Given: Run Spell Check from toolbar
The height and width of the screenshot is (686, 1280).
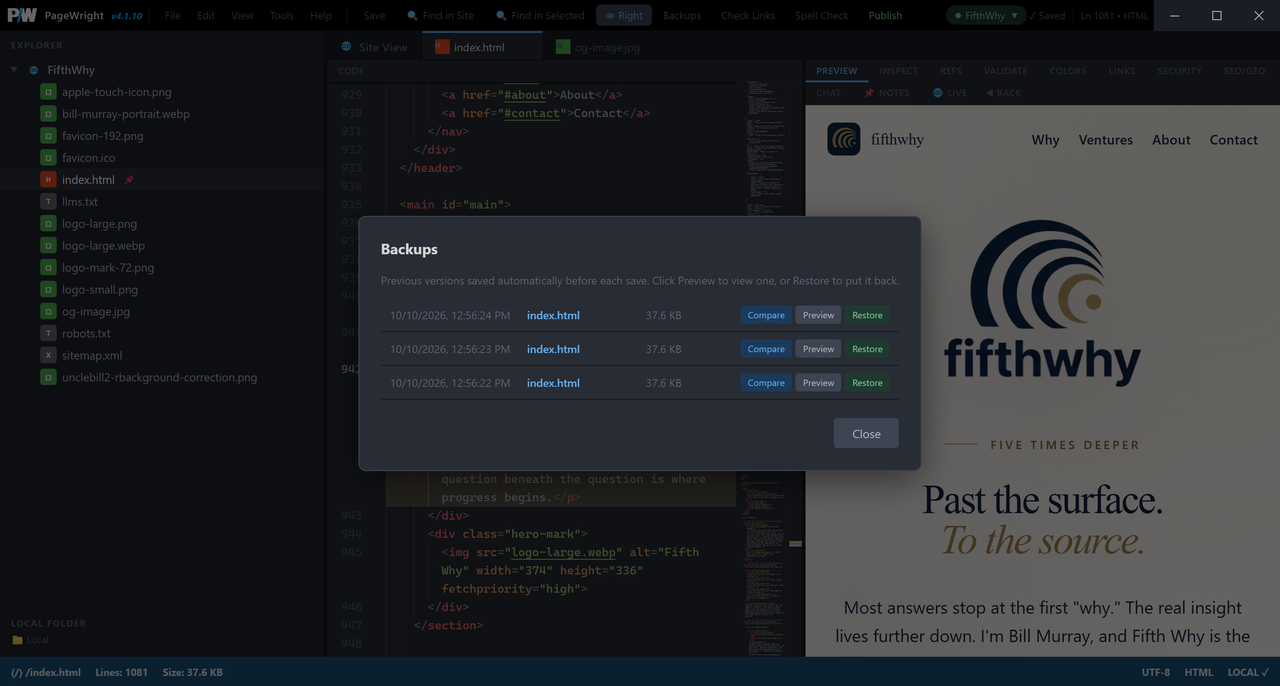Looking at the screenshot, I should 822,16.
